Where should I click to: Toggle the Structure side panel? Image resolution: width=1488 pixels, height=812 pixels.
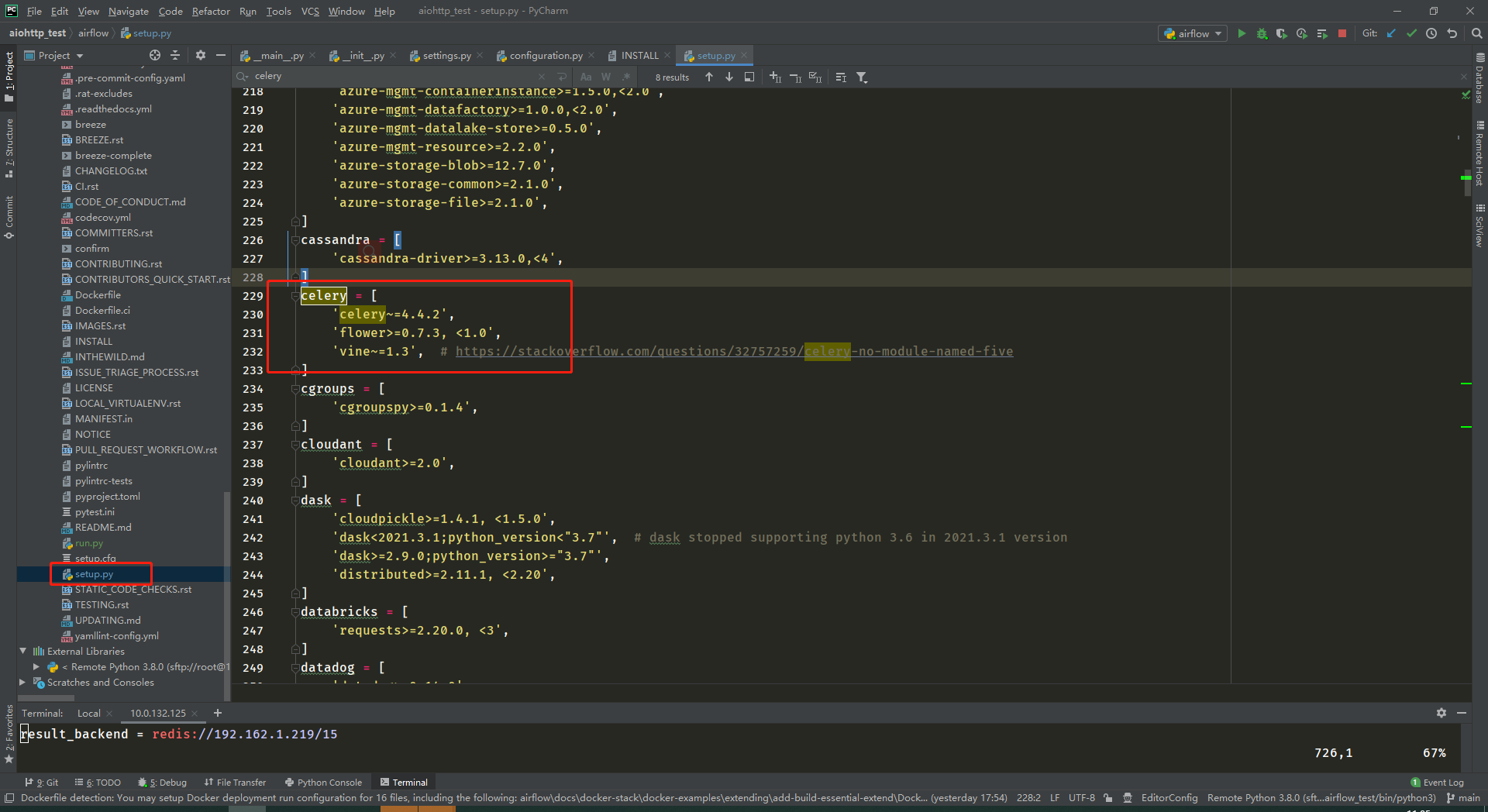(x=9, y=148)
